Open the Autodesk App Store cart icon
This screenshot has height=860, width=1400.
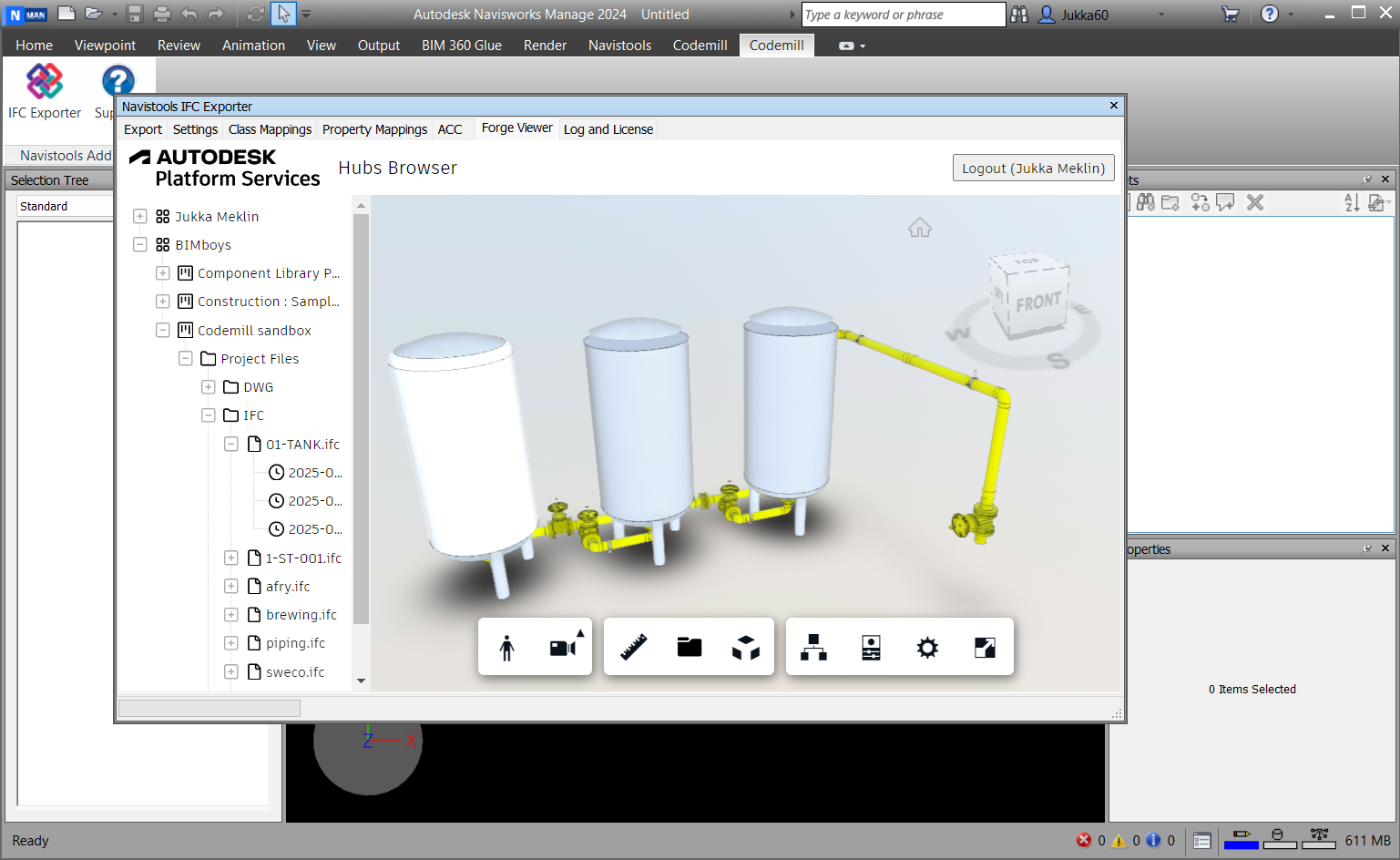1231,14
